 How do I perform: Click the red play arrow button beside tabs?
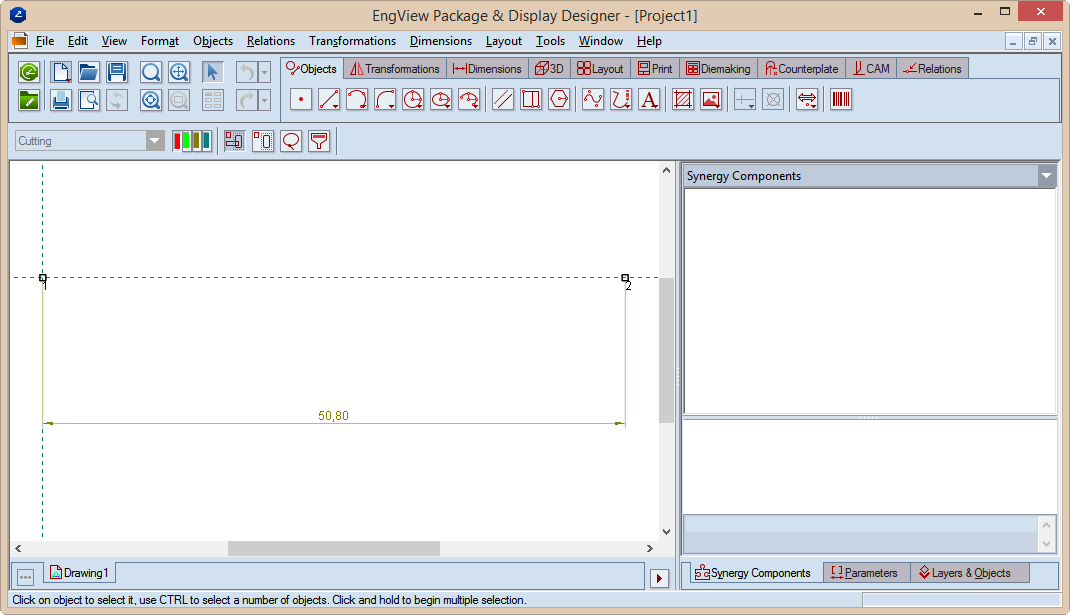click(x=659, y=579)
